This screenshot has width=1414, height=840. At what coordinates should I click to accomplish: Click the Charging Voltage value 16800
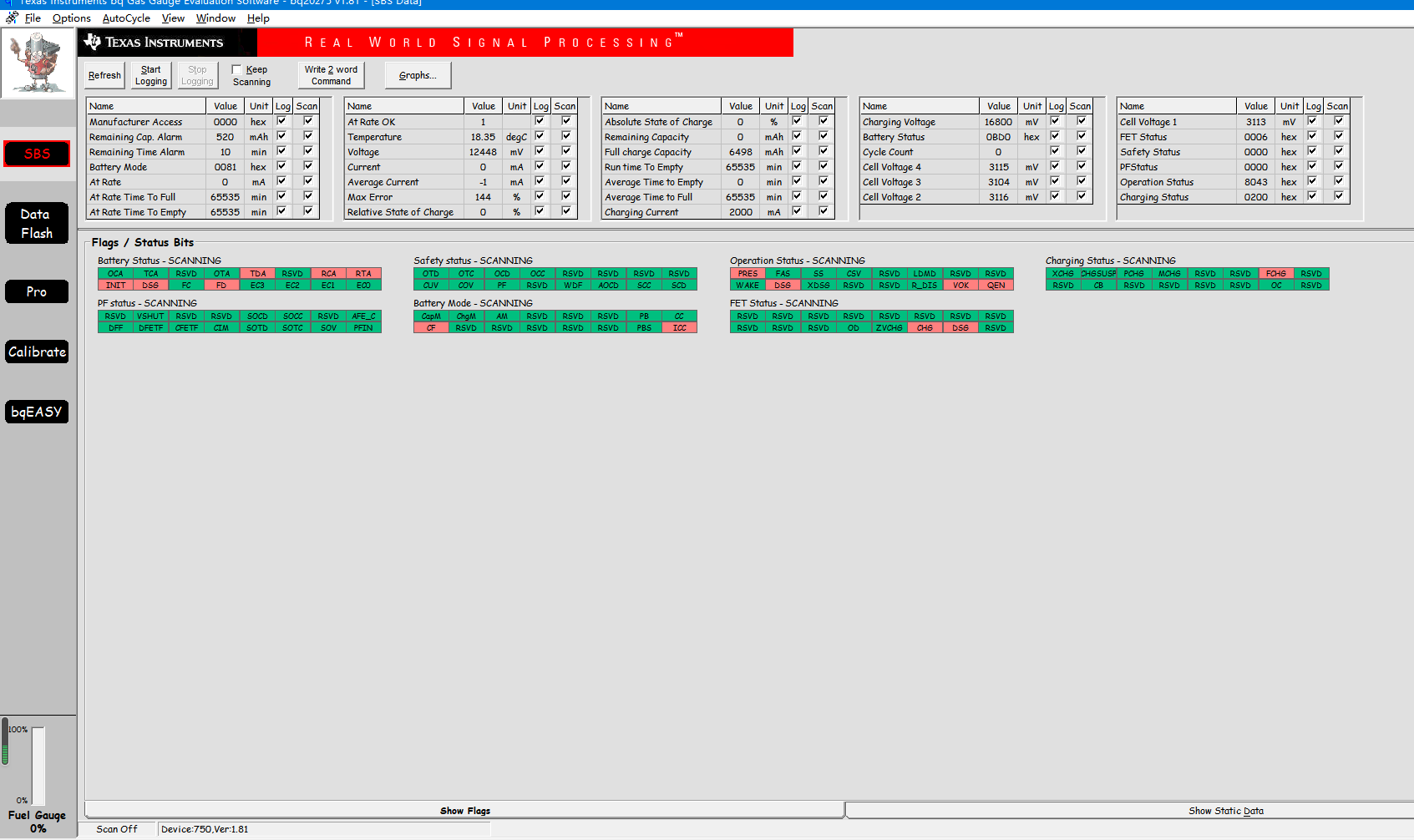coord(998,122)
